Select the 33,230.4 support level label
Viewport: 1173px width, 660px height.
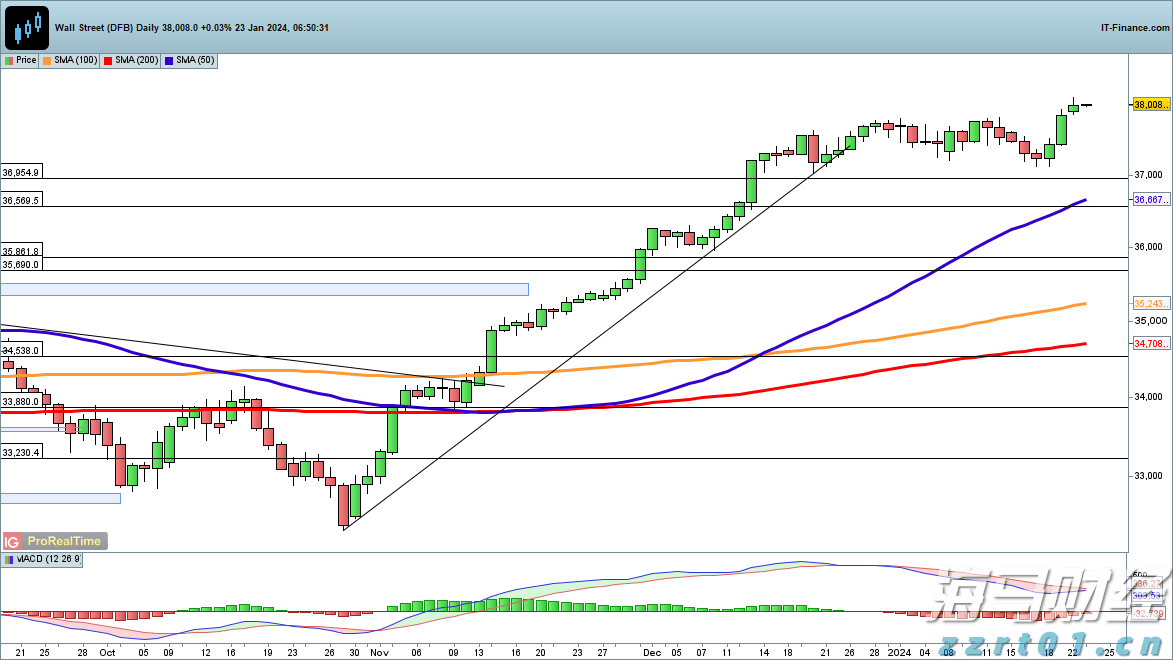(x=21, y=453)
